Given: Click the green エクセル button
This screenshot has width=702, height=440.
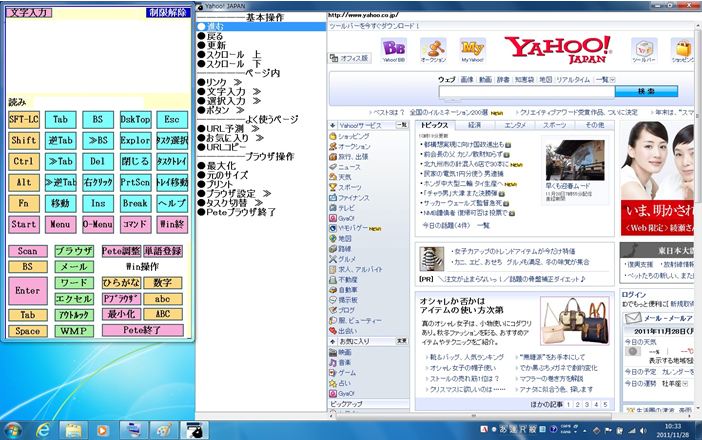Looking at the screenshot, I should pyautogui.click(x=74, y=299).
